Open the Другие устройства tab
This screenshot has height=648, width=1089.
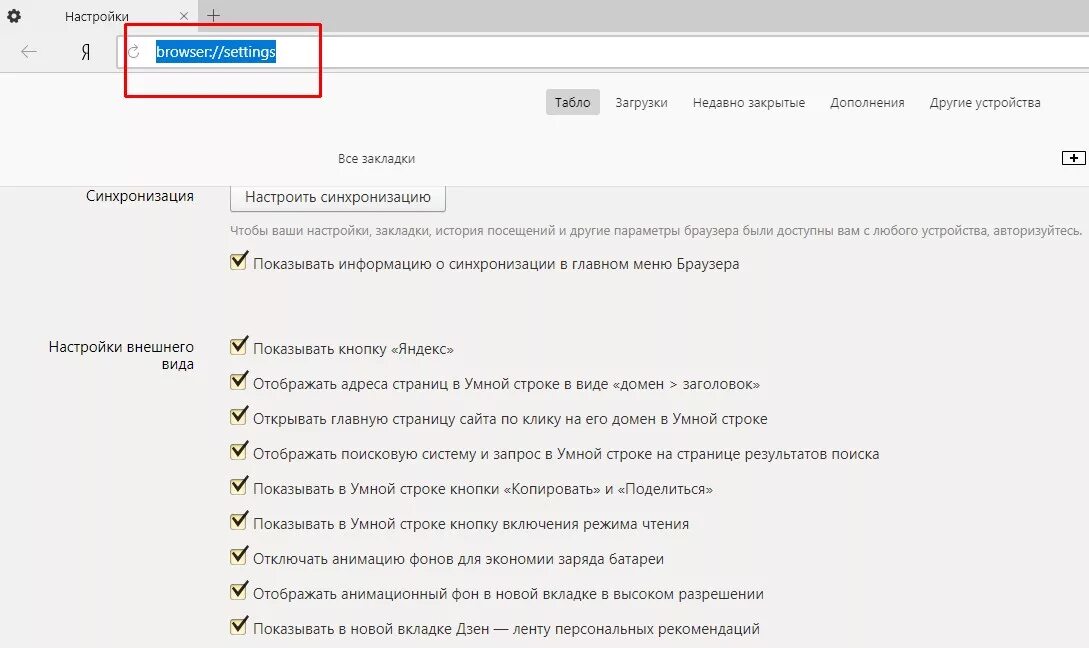click(x=985, y=103)
